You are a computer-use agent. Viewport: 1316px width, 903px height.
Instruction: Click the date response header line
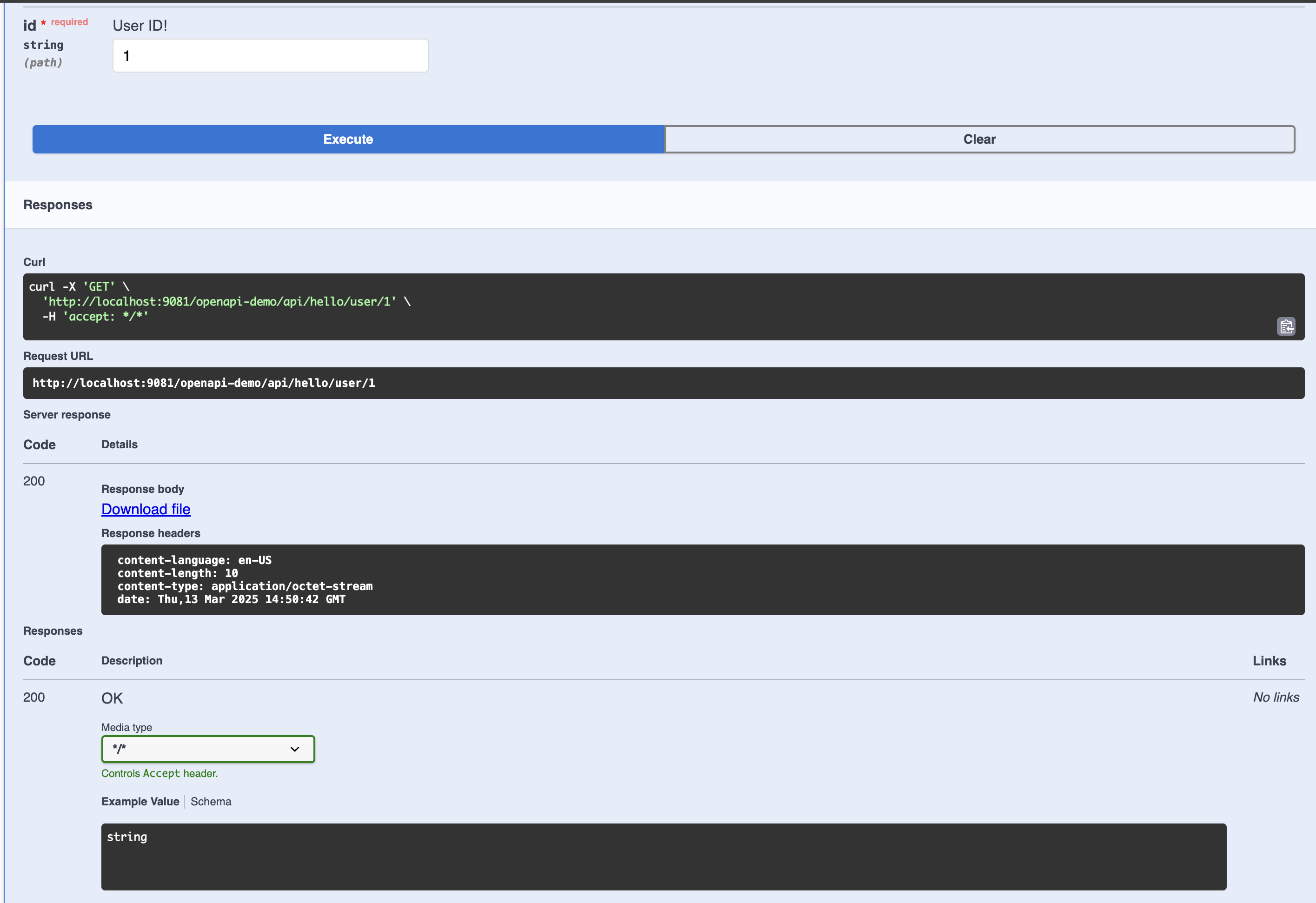click(x=231, y=599)
